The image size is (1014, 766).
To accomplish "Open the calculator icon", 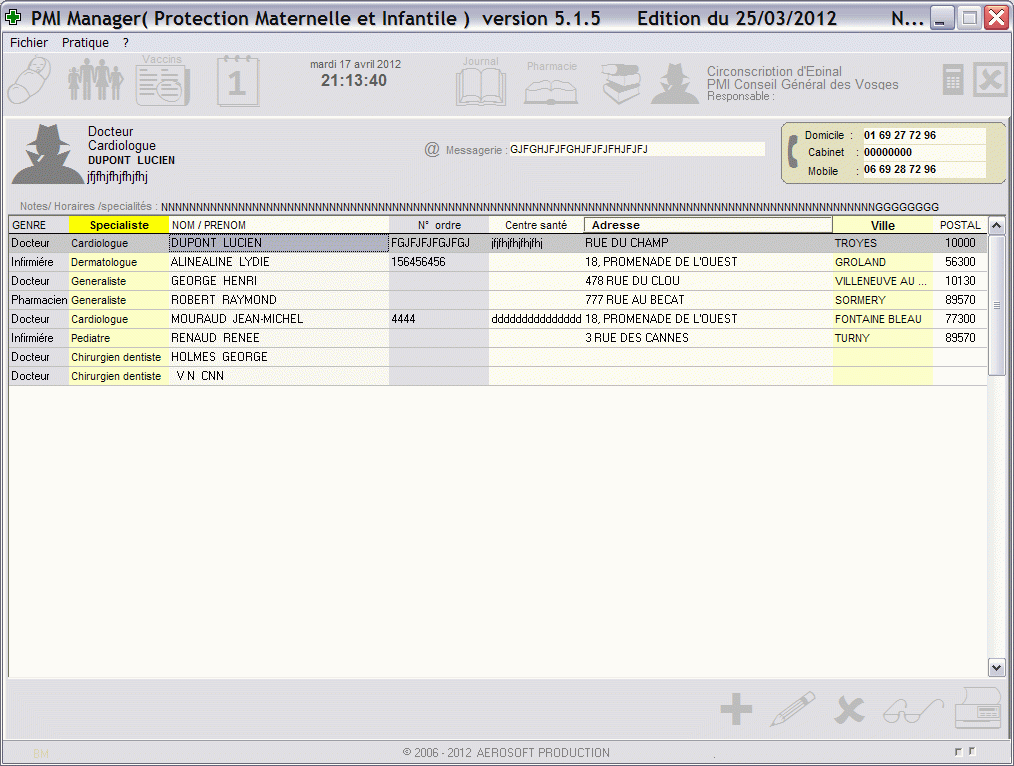I will click(953, 80).
